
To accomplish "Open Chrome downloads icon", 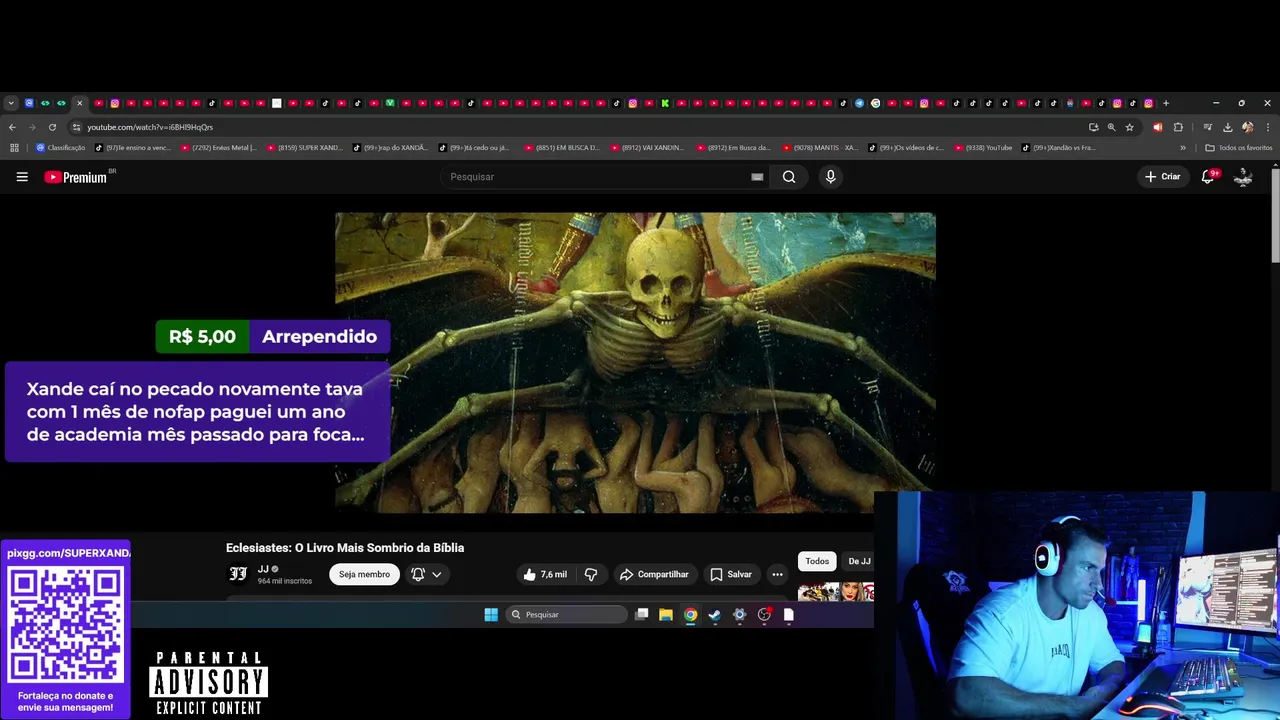I will tap(1228, 127).
